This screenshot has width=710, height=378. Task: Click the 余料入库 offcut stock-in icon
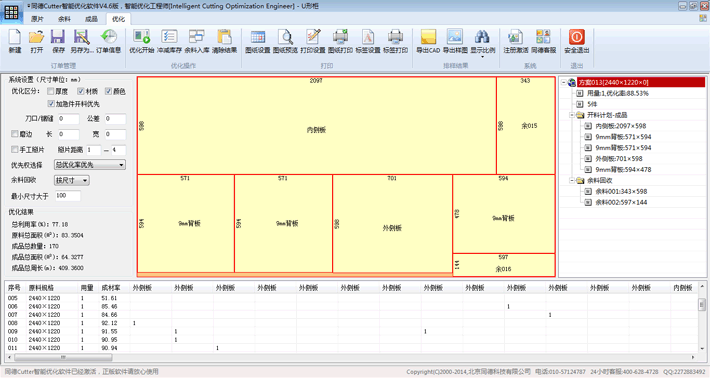[x=197, y=41]
